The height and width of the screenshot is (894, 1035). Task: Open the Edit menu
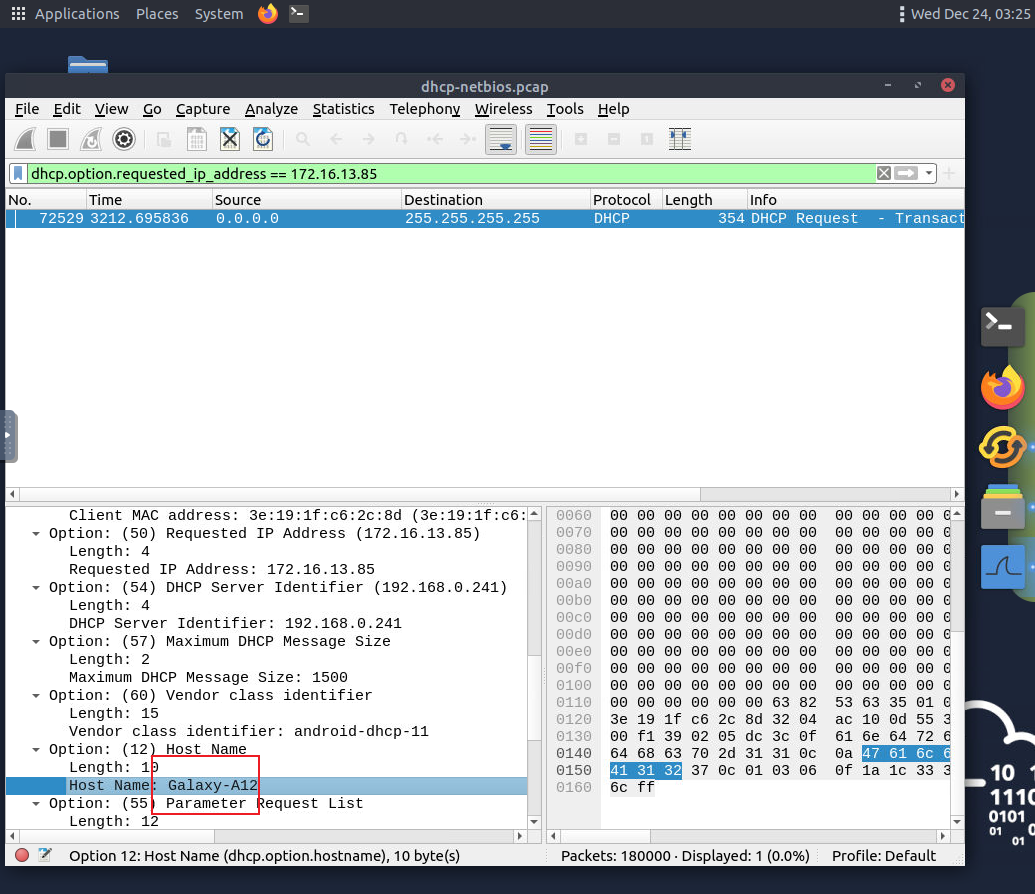67,109
